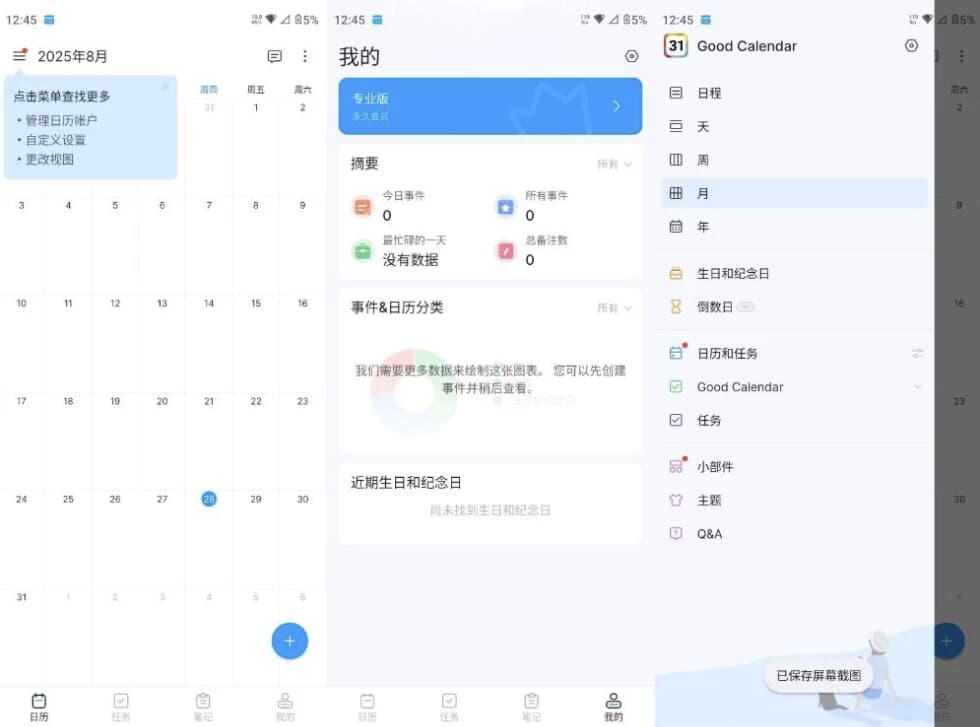Open 主题 from the sidebar
The image size is (980, 727).
pos(709,500)
